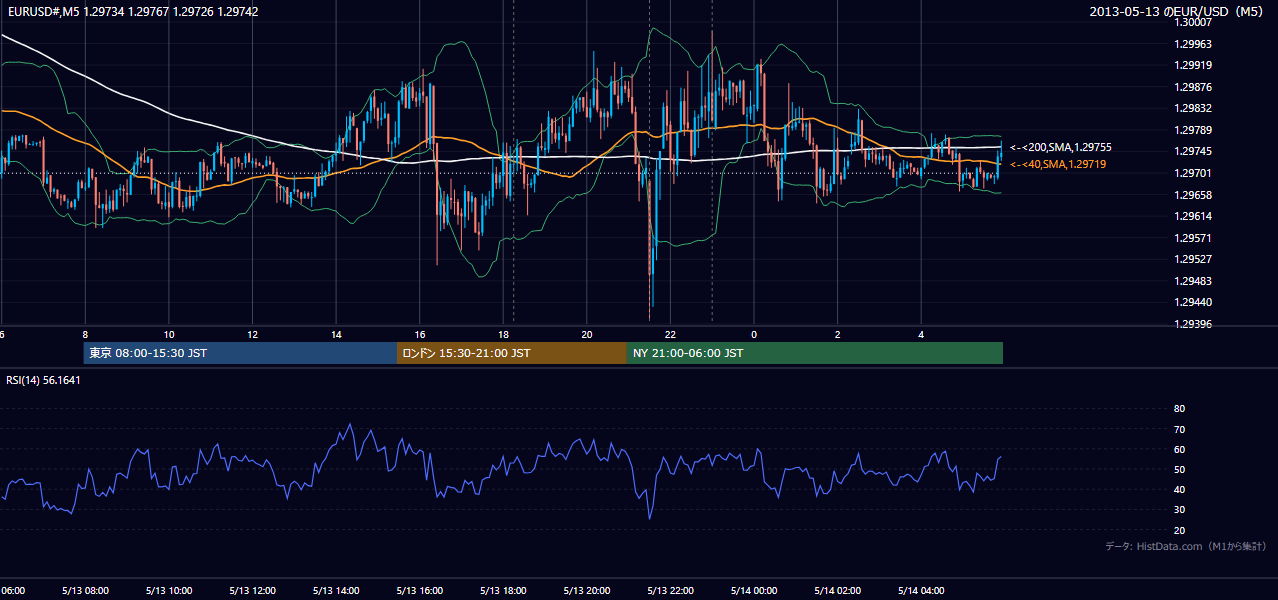The image size is (1278, 600).
Task: Click price axis value 1.29876
Action: click(1192, 87)
